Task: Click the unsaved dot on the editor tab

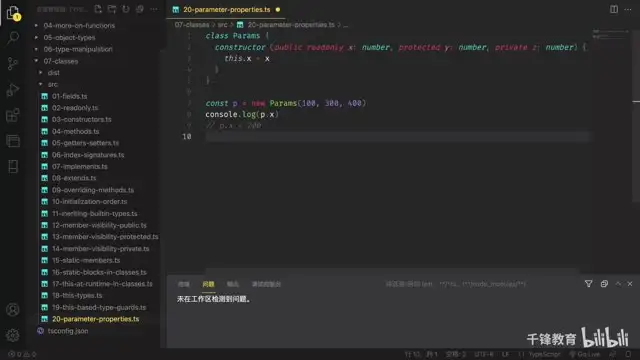Action: (278, 9)
